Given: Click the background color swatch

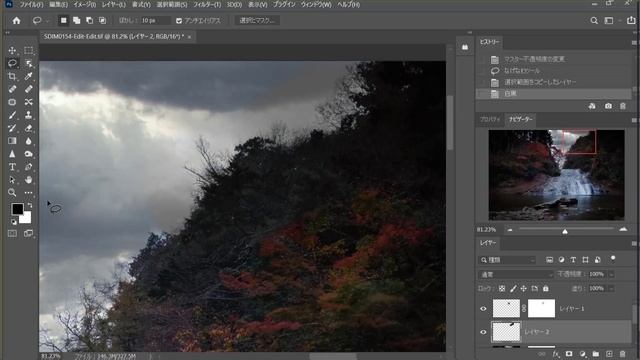Looking at the screenshot, I should 26,218.
